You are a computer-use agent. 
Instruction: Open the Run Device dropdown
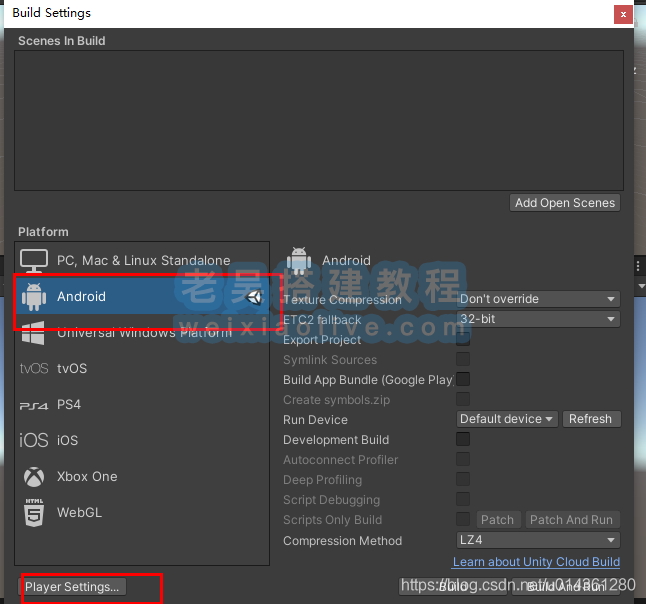tap(507, 419)
